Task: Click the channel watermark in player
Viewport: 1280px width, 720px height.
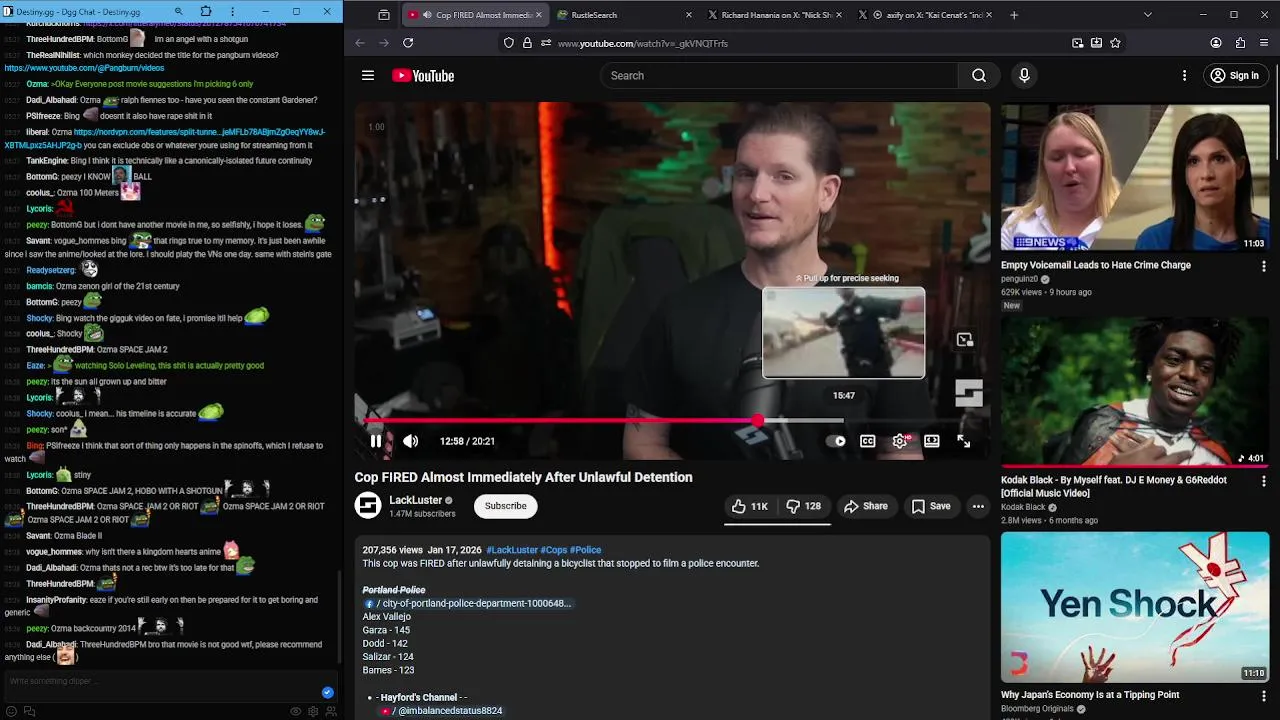Action: tap(968, 393)
